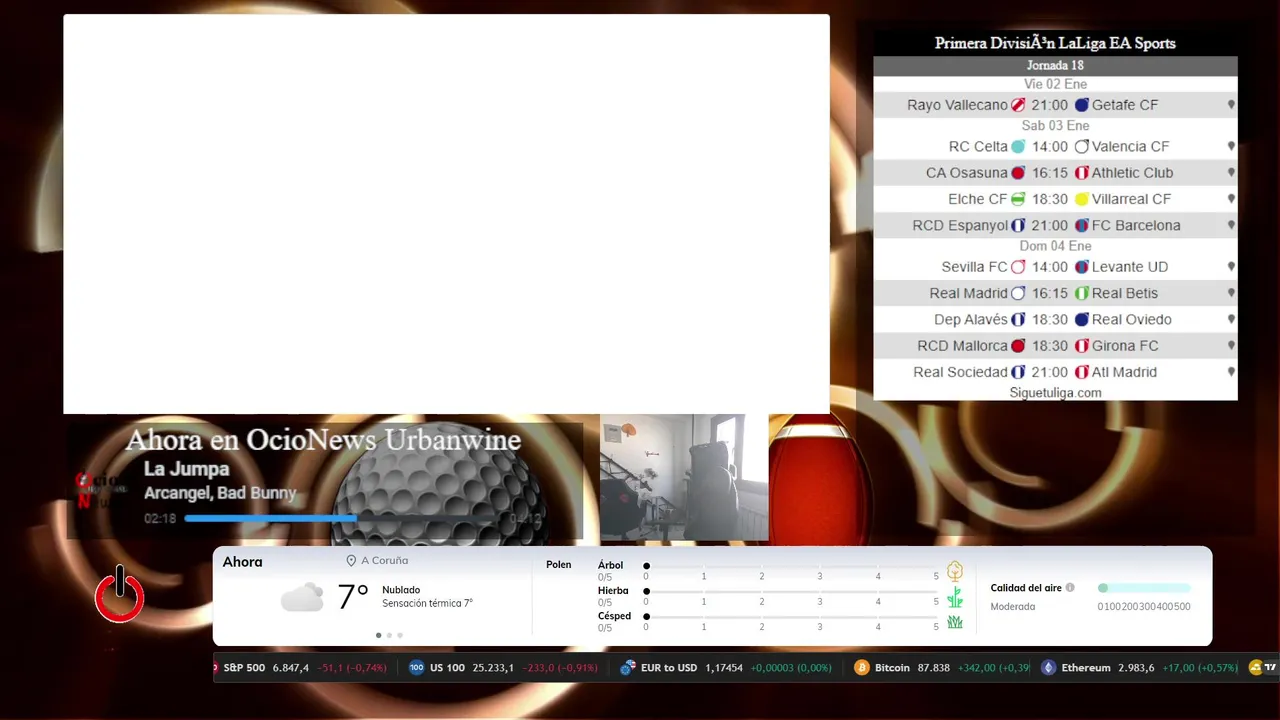1280x720 pixels.
Task: Click the La Jumpa song title
Action: tap(186, 469)
